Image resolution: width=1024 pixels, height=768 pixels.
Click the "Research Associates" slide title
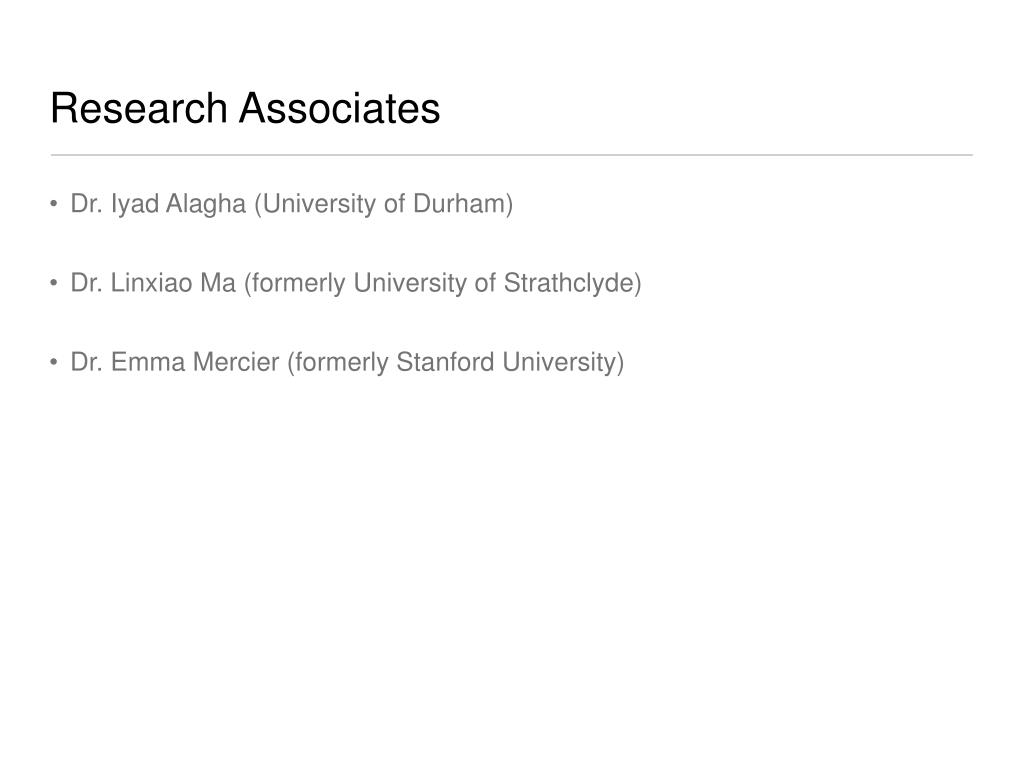[x=245, y=108]
